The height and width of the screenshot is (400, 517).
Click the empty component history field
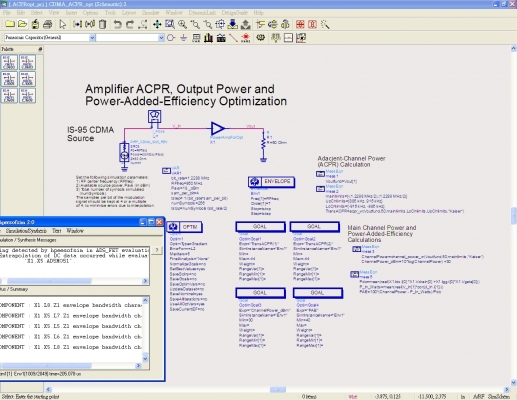pyautogui.click(x=127, y=38)
